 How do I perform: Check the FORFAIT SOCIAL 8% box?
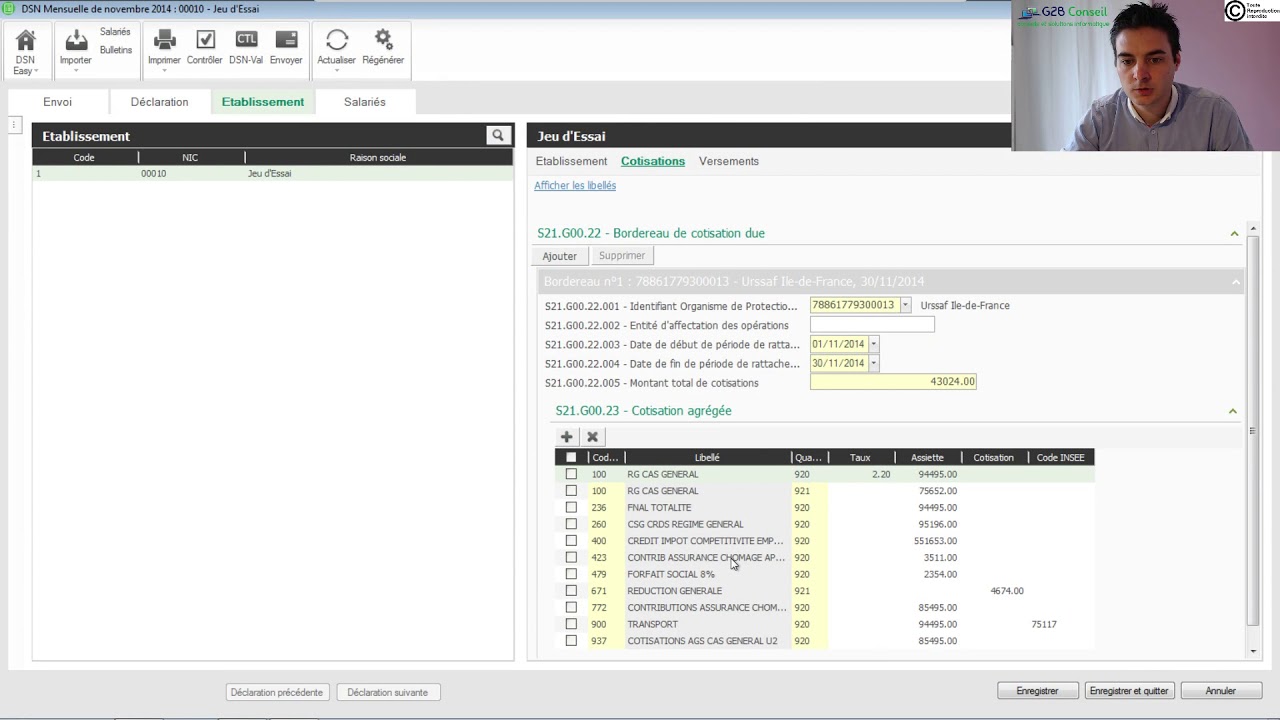[x=571, y=574]
